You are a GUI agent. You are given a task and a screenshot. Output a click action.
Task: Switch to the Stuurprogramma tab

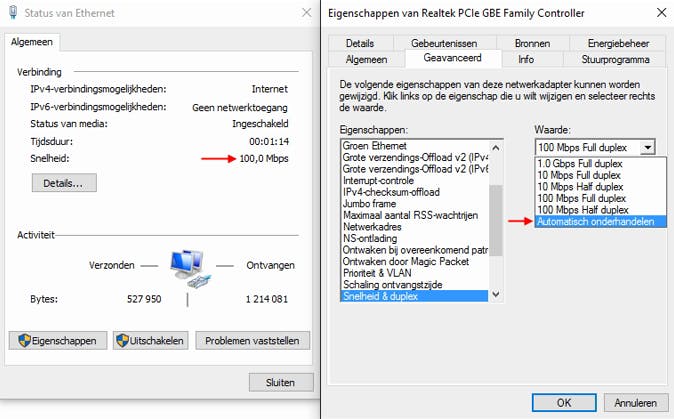coord(615,59)
